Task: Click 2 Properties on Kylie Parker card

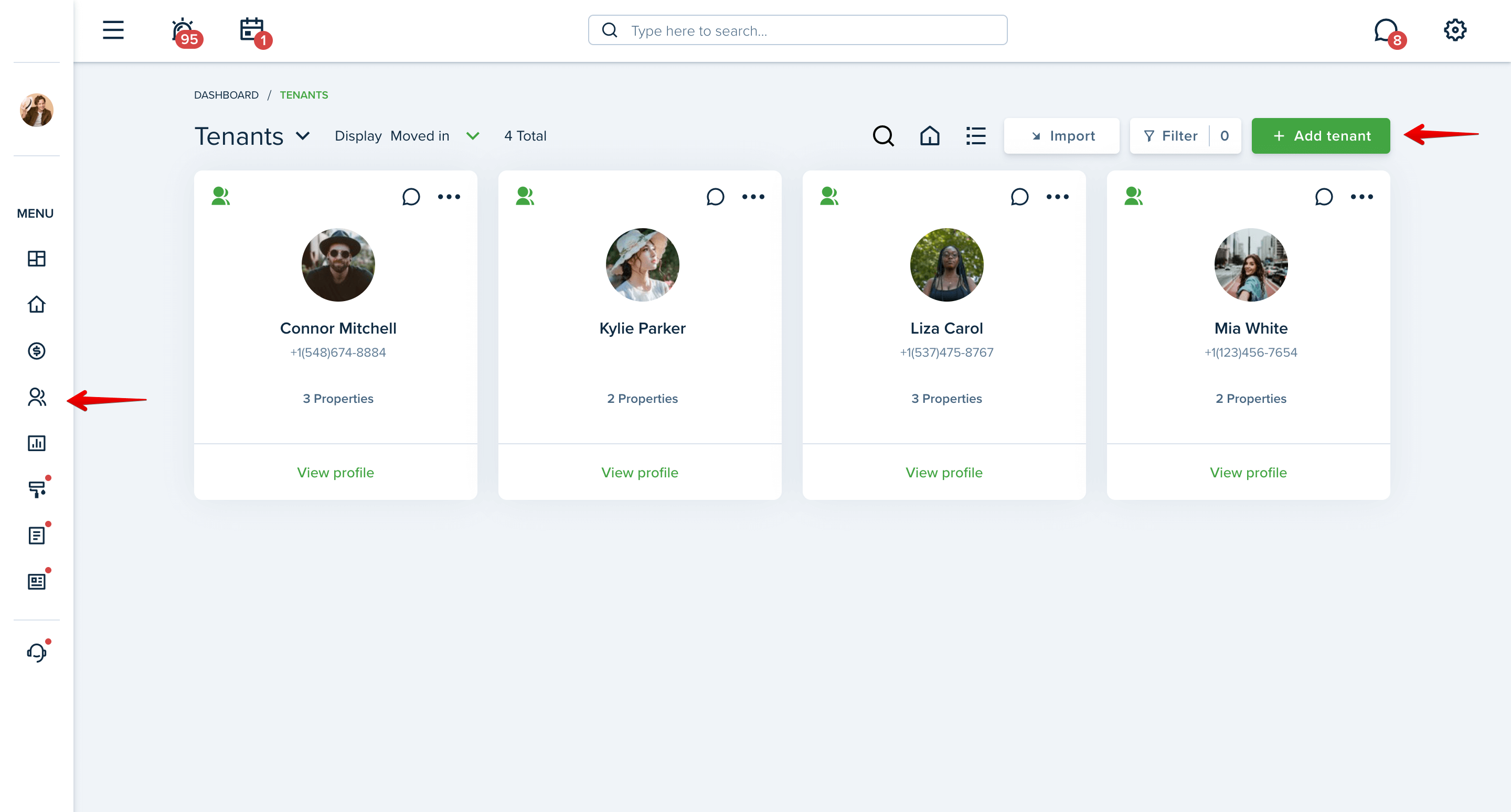Action: coord(642,399)
